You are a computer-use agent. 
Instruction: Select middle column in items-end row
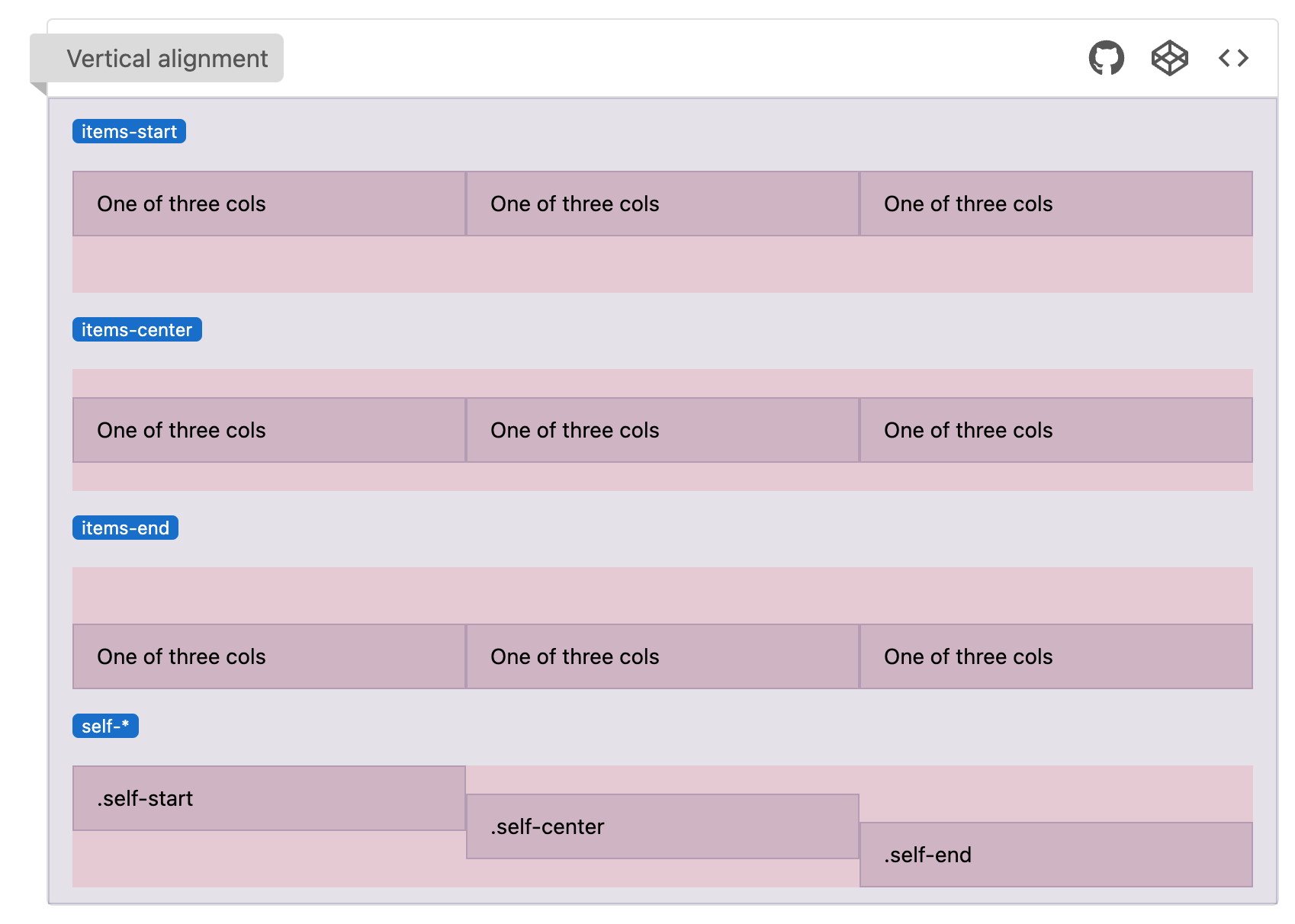click(x=662, y=656)
